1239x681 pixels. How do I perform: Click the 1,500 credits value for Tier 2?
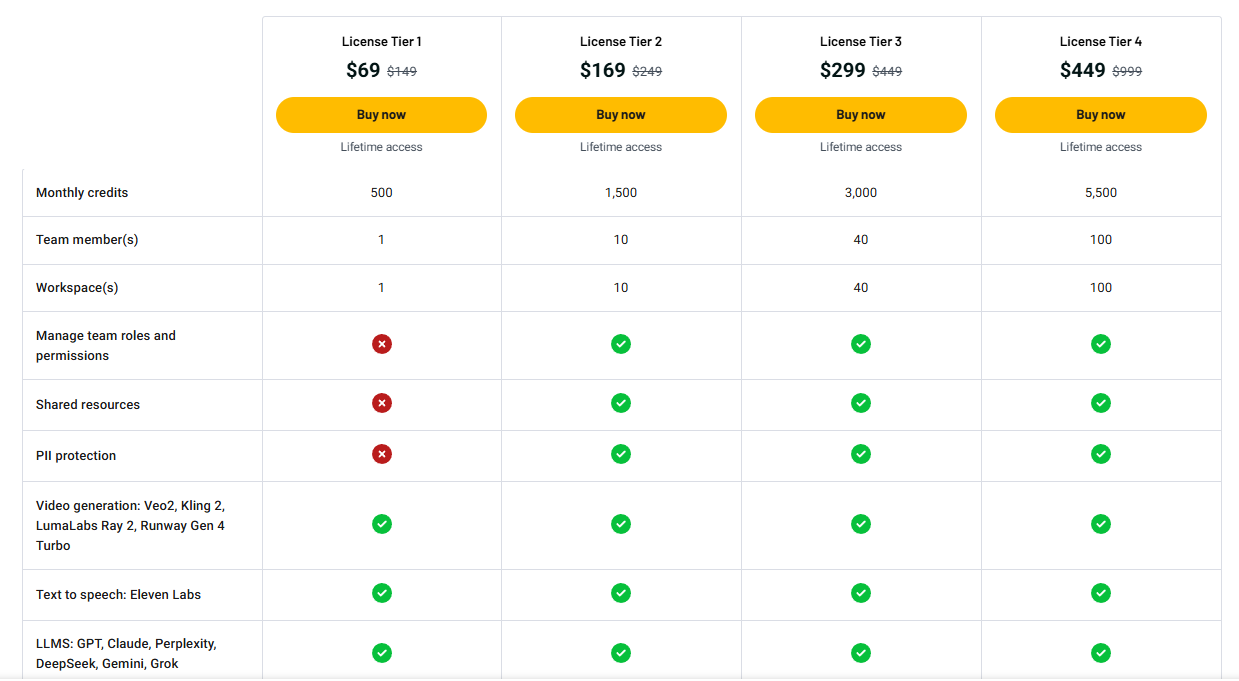[621, 193]
